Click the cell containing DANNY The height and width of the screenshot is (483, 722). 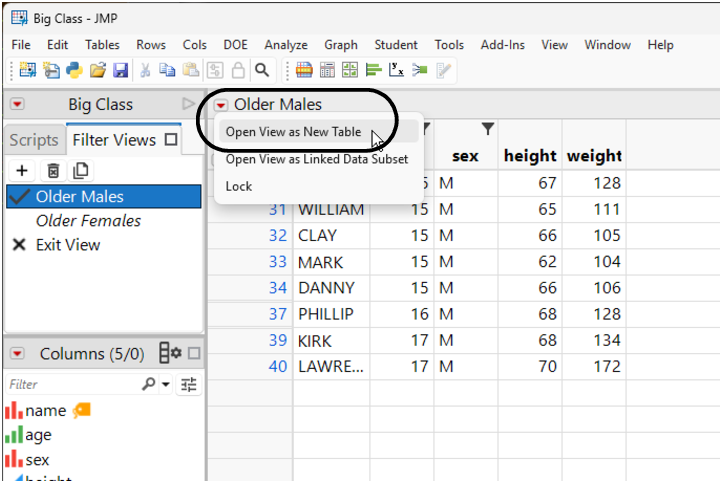point(331,288)
